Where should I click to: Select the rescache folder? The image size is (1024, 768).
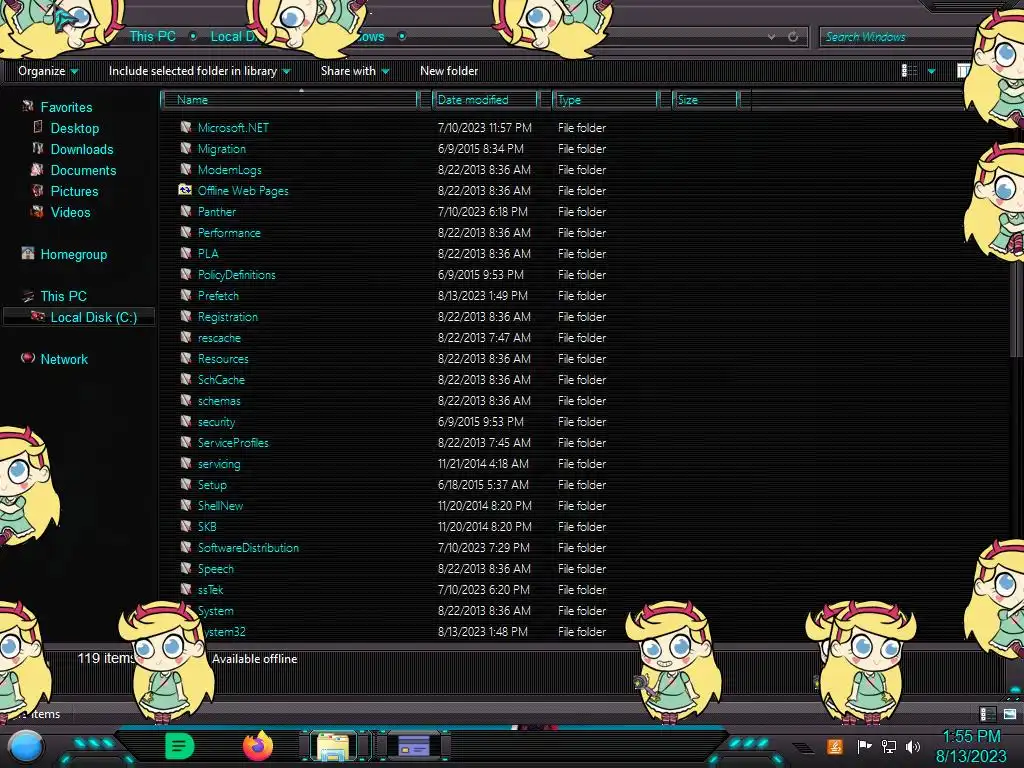219,338
